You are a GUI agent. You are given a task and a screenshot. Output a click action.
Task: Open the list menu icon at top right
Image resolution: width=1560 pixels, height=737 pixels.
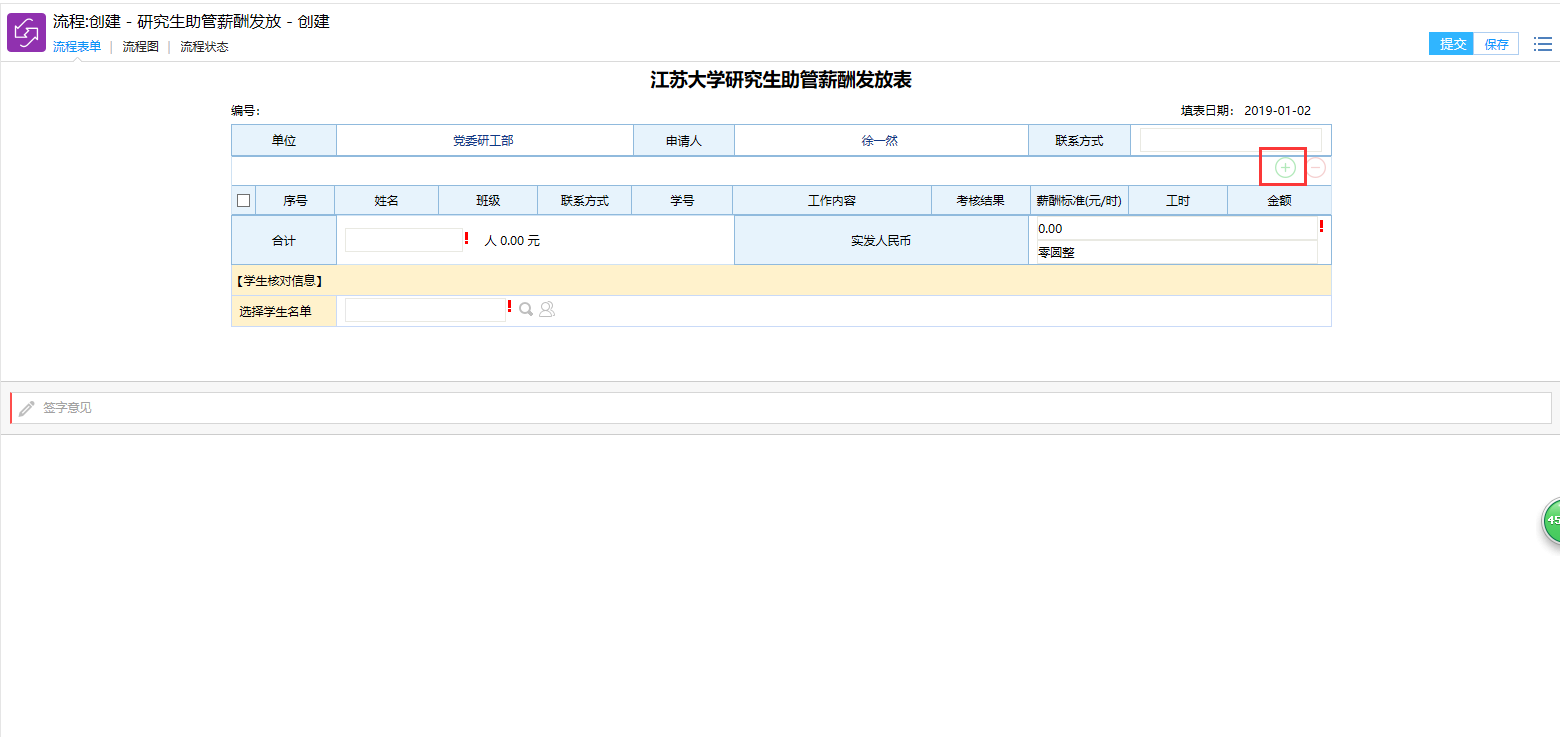pos(1543,44)
